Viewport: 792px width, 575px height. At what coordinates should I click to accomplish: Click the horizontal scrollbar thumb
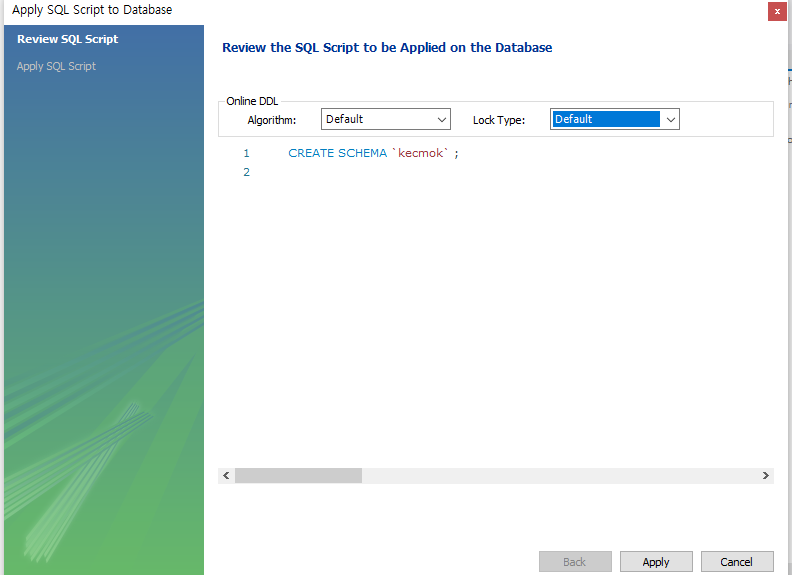[x=298, y=475]
